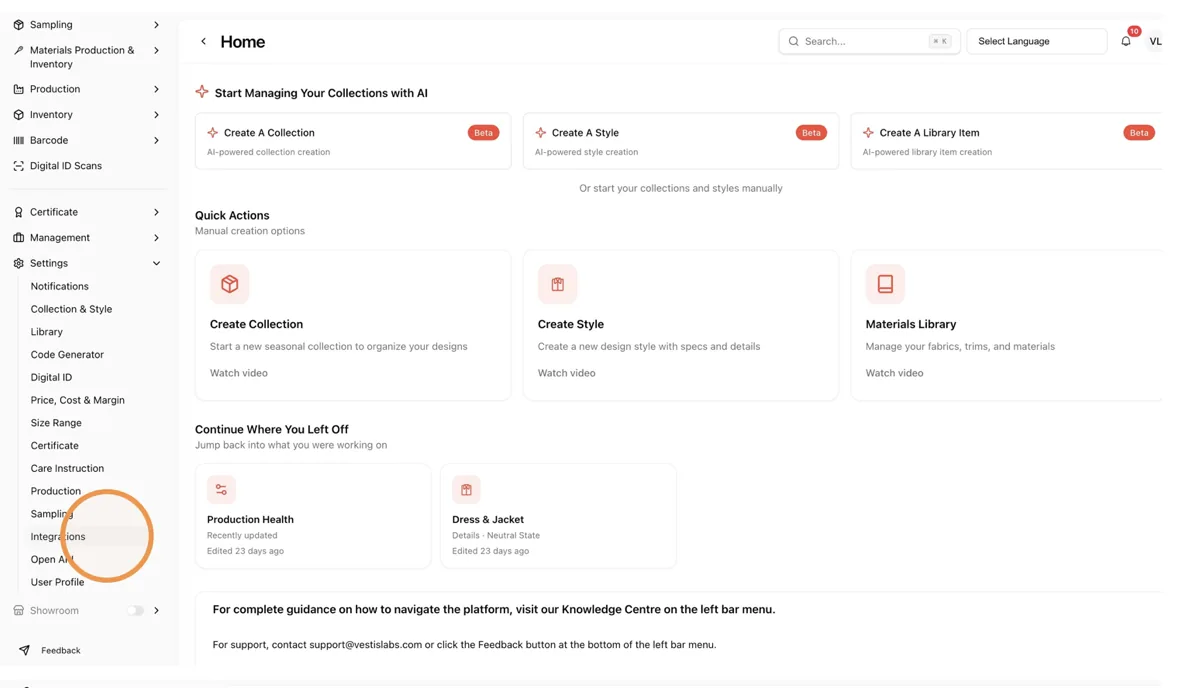Toggle the Showroom switch

[x=135, y=610]
